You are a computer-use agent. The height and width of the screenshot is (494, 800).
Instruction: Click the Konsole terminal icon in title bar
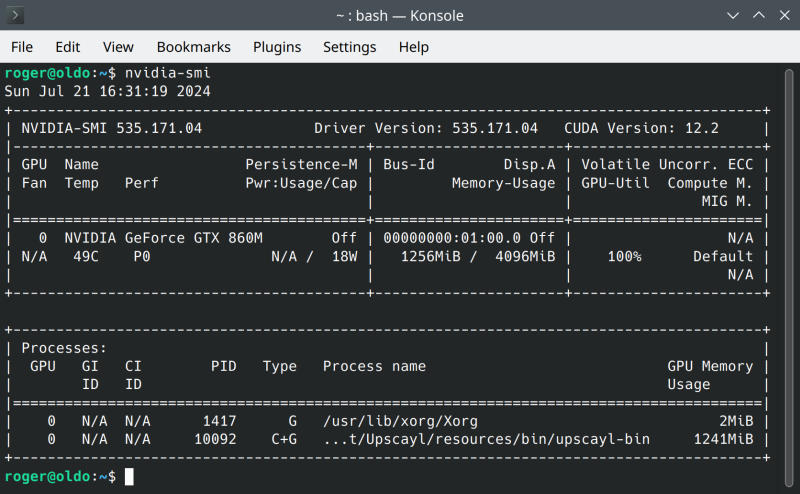pyautogui.click(x=16, y=16)
